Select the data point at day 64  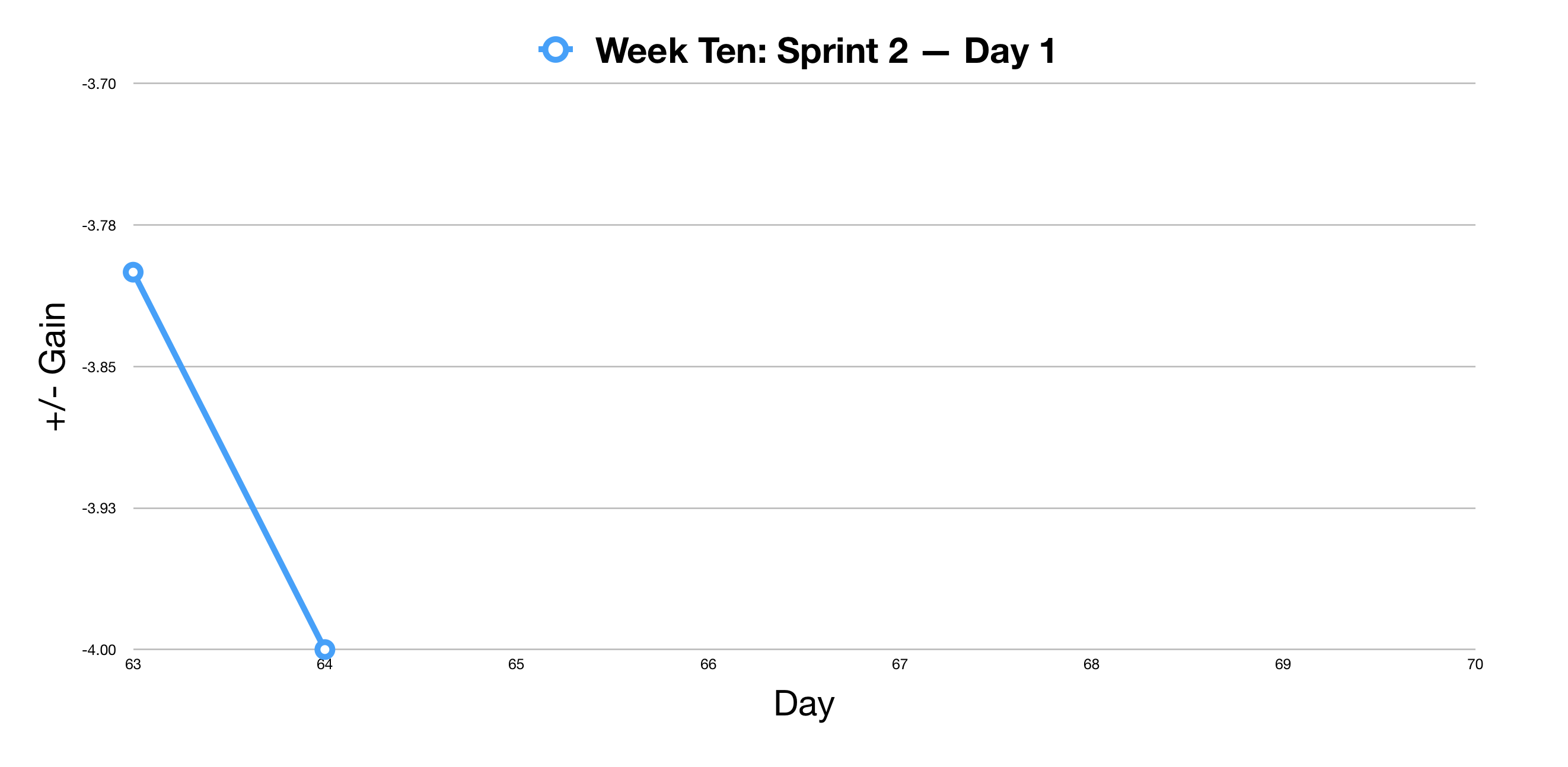coord(324,649)
